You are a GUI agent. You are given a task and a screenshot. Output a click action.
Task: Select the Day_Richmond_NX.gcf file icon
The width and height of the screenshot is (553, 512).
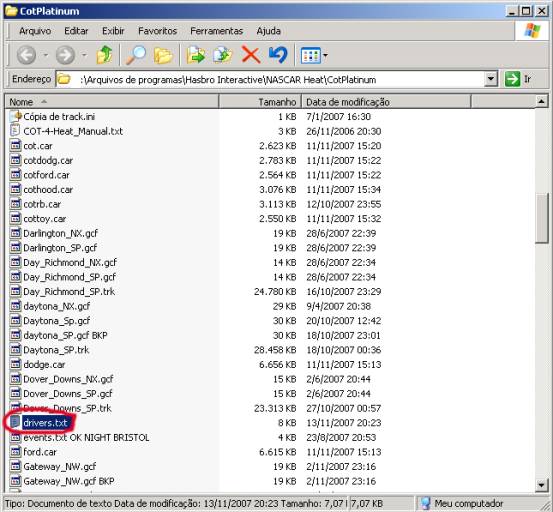[x=15, y=262]
